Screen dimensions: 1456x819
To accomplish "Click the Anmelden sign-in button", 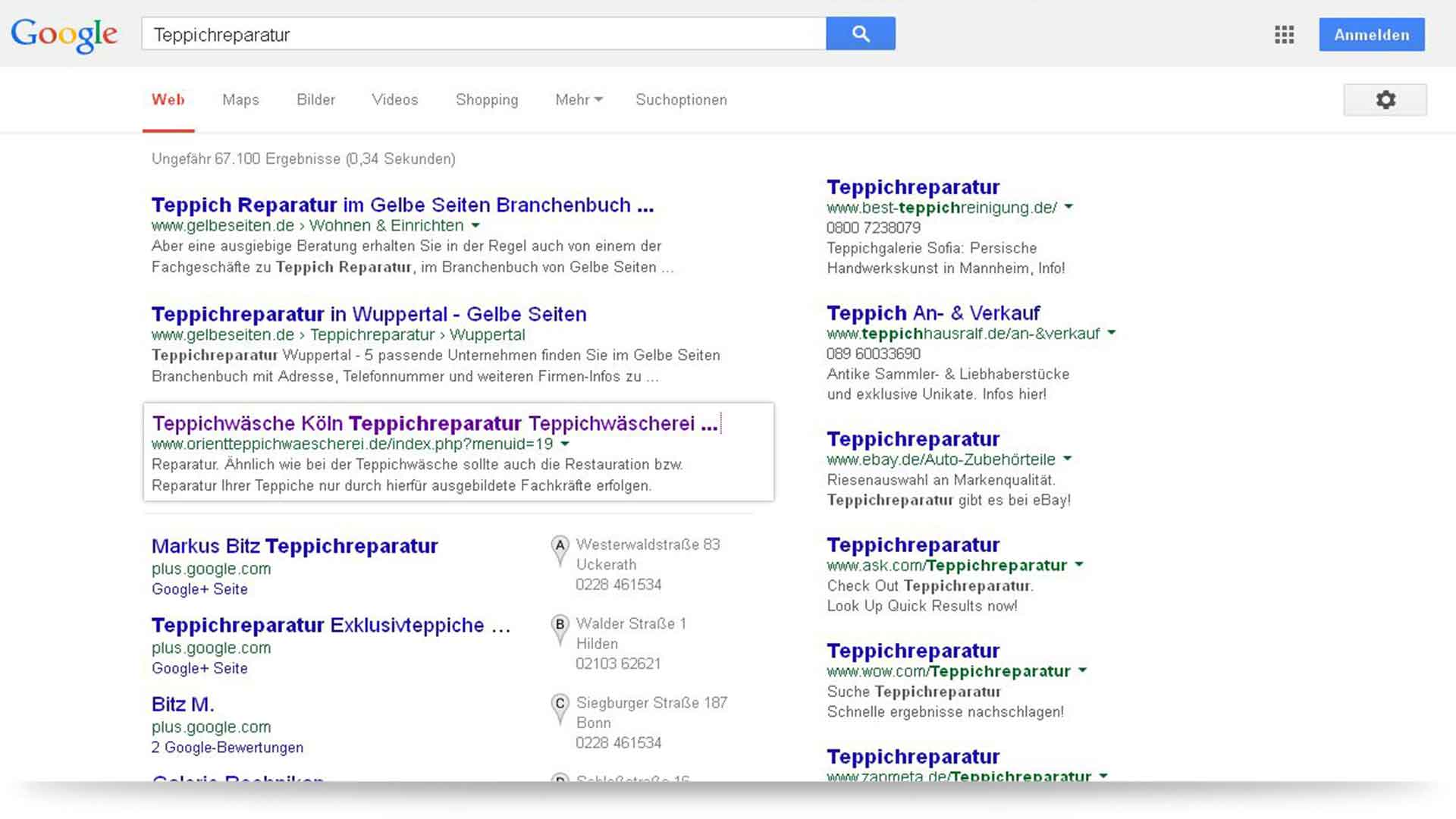I will [1372, 35].
